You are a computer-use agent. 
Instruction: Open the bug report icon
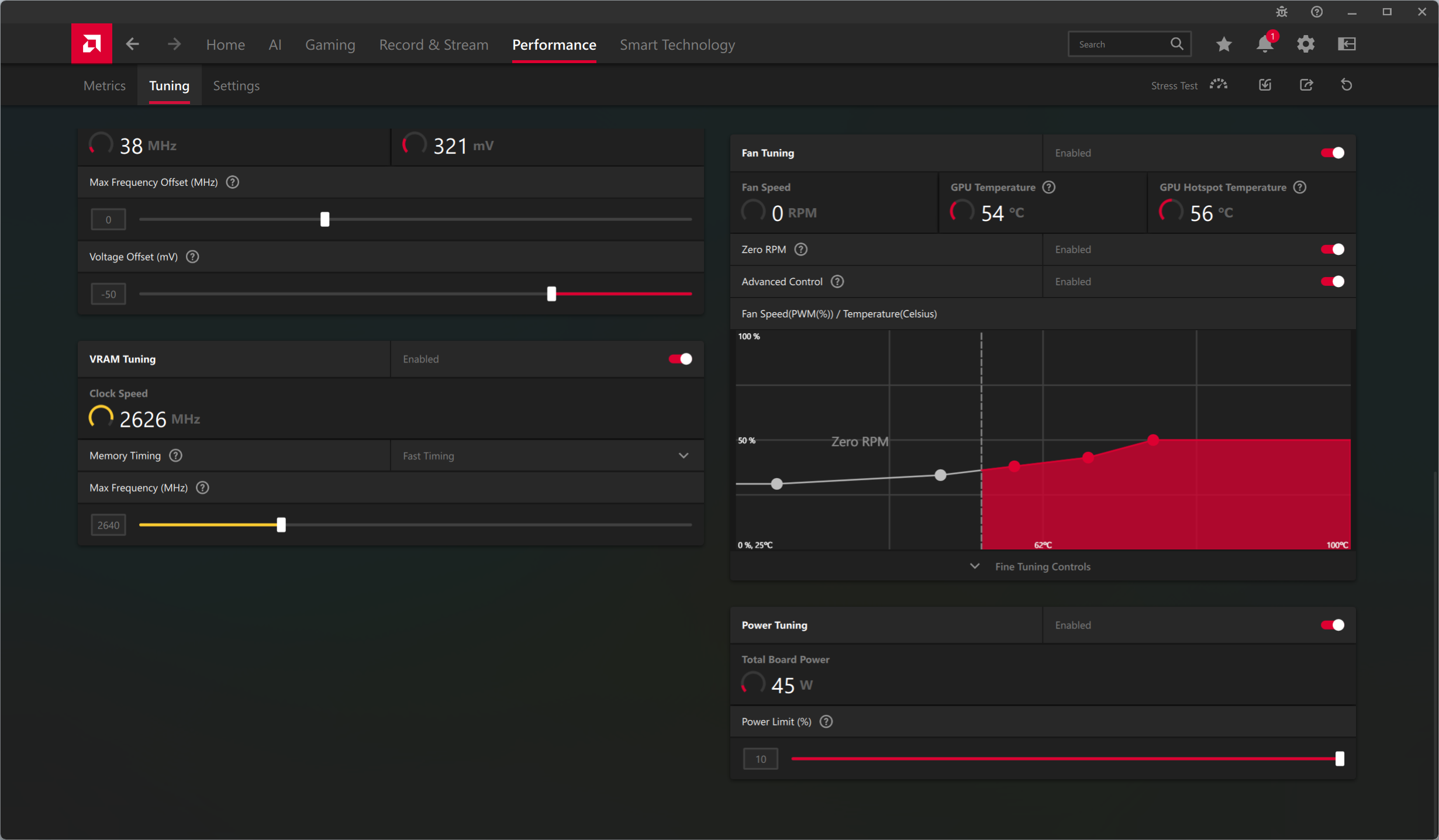click(1282, 12)
